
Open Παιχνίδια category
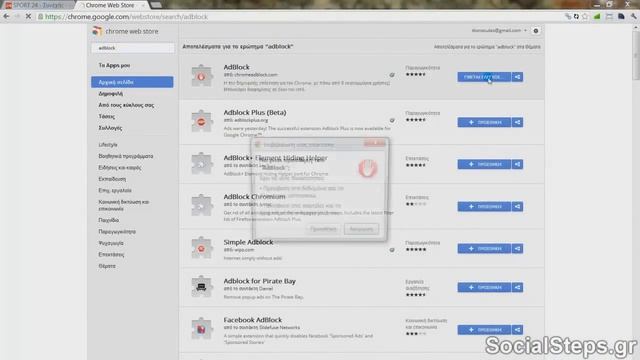point(109,220)
